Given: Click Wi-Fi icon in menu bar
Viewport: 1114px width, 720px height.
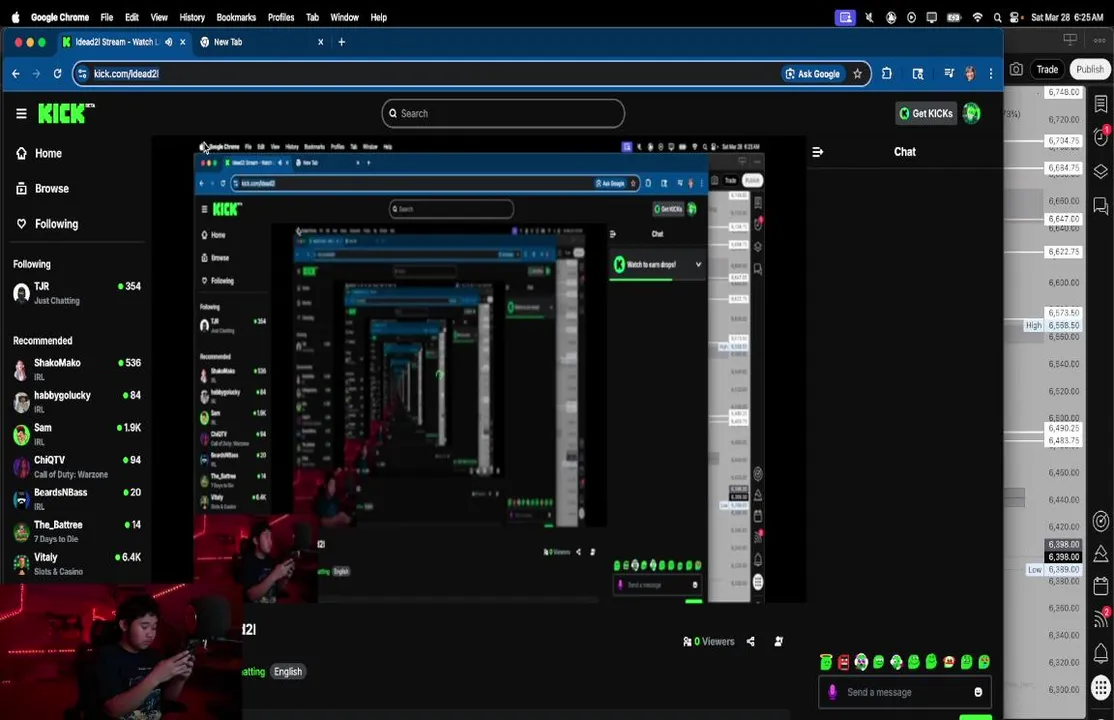Looking at the screenshot, I should point(978,17).
